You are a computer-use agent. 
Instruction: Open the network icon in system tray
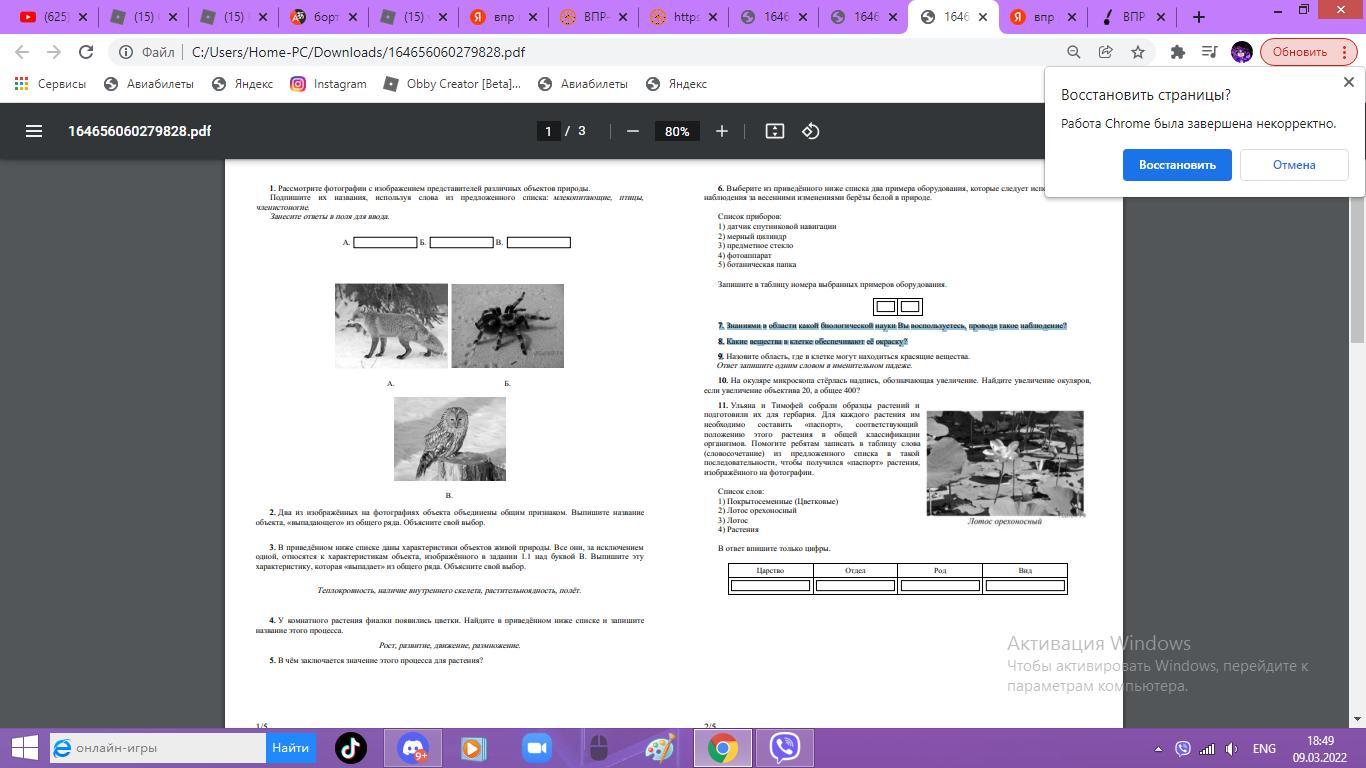tap(1207, 748)
